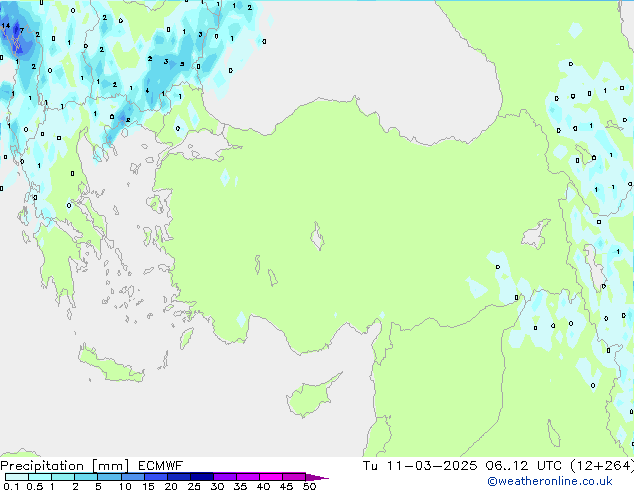Select the 25–30 mm dark navy legend swatch
The width and height of the screenshot is (634, 490).
201,477
